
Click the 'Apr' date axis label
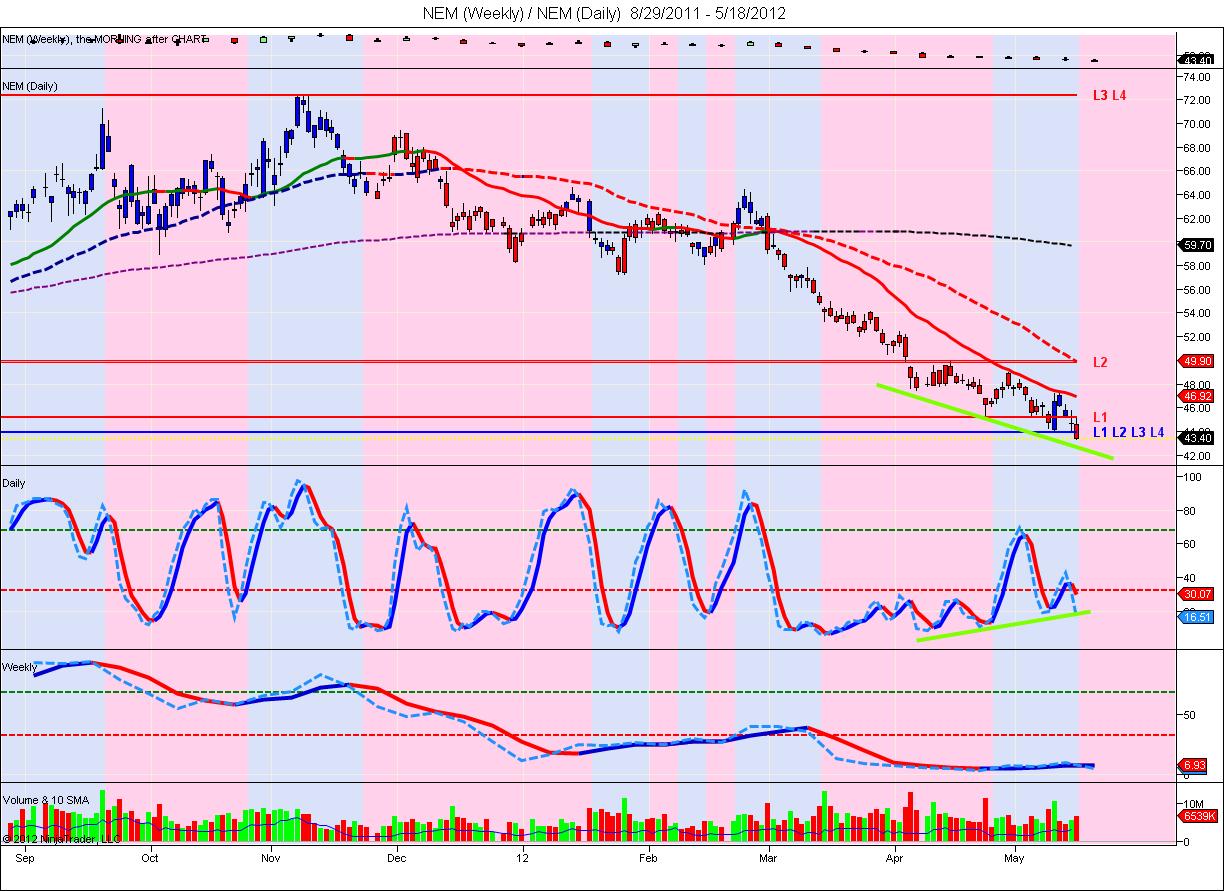pyautogui.click(x=893, y=858)
